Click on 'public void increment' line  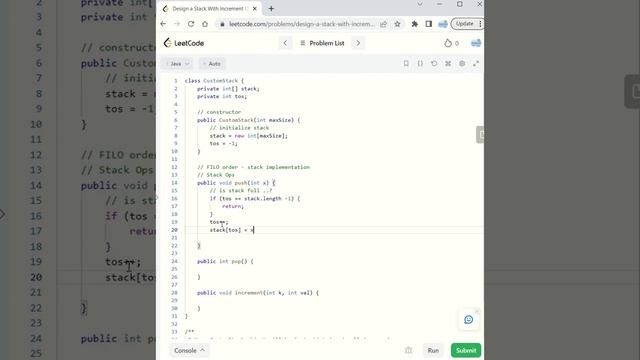[258, 293]
